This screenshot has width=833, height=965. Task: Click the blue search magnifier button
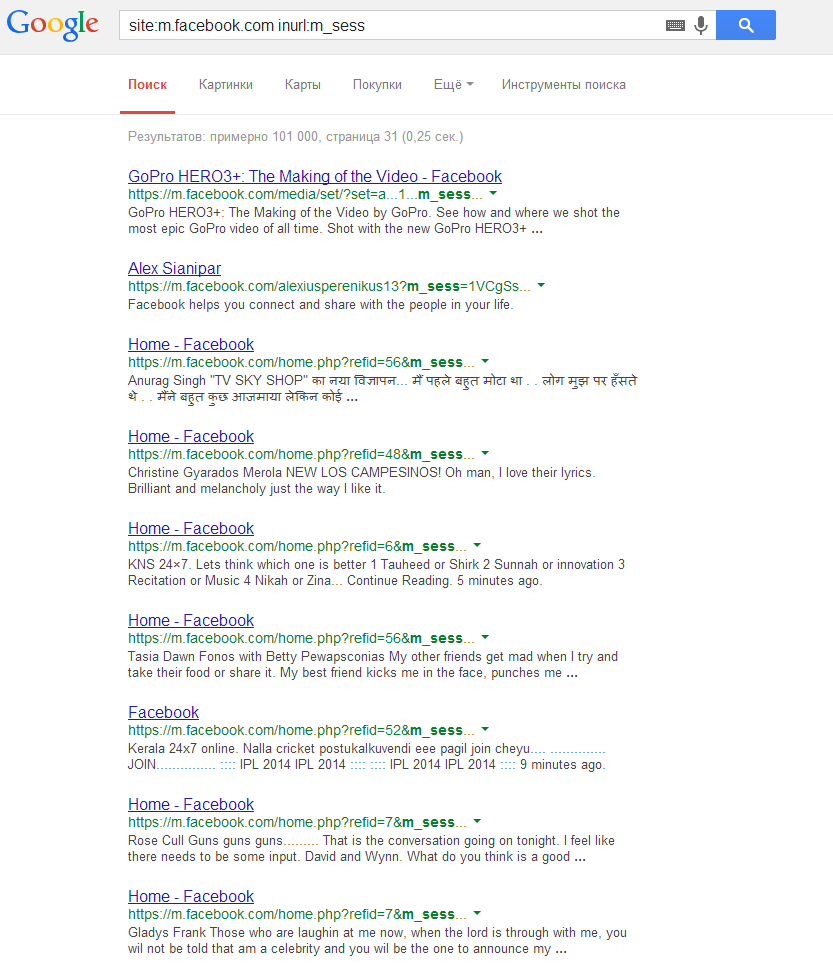pyautogui.click(x=746, y=25)
